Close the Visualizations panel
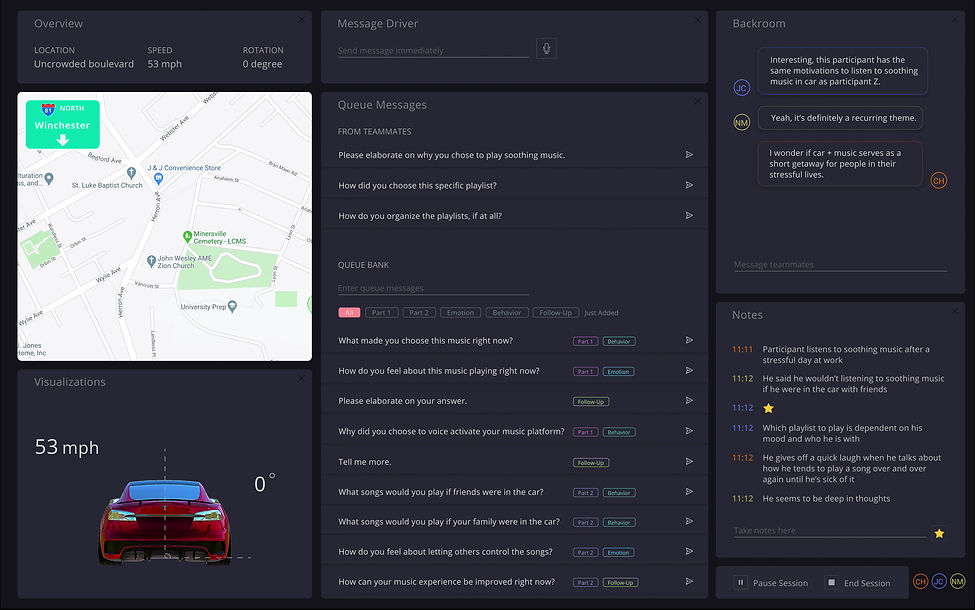Viewport: 975px width, 610px height. pos(302,378)
